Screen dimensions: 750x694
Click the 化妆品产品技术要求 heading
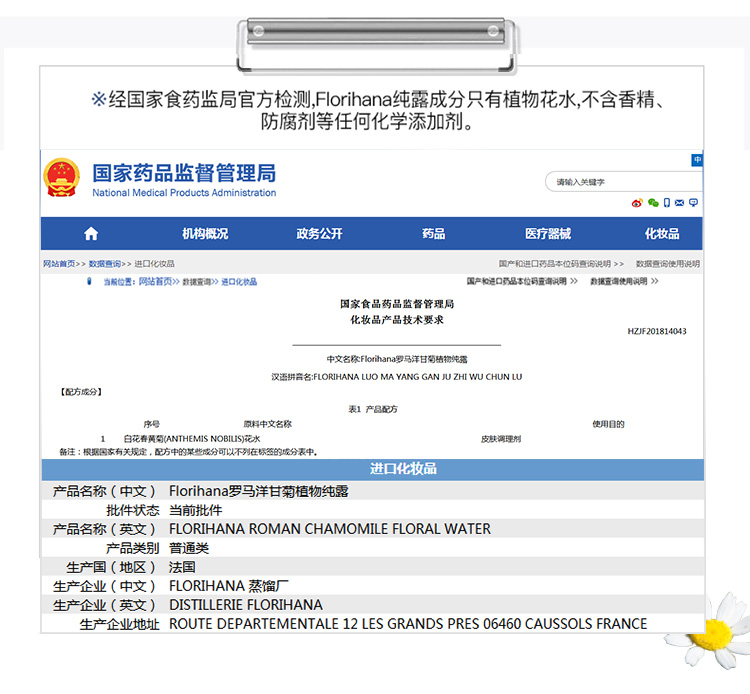pos(397,319)
